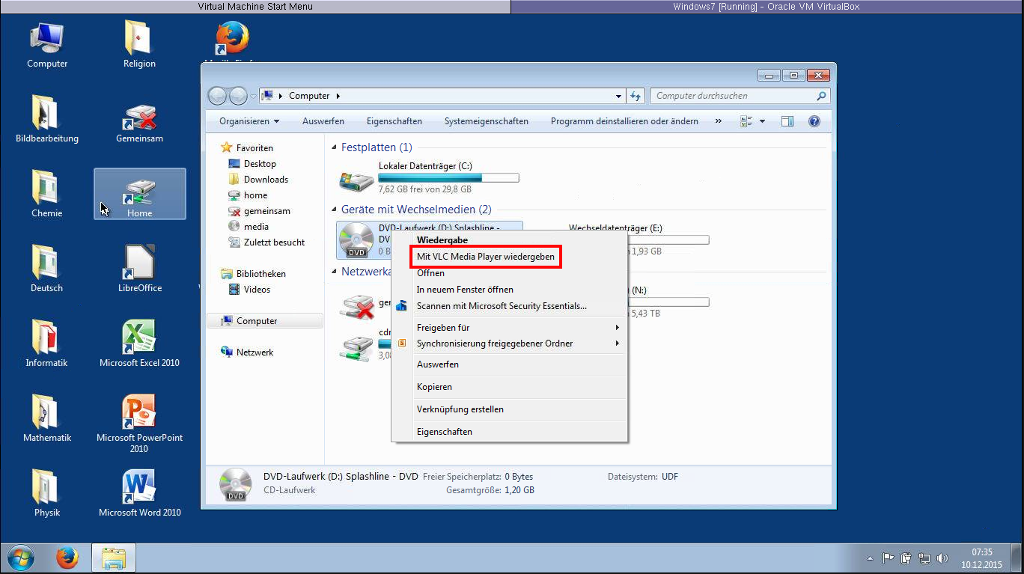
Task: Click the Computer durchsuchen search field
Action: 735,96
